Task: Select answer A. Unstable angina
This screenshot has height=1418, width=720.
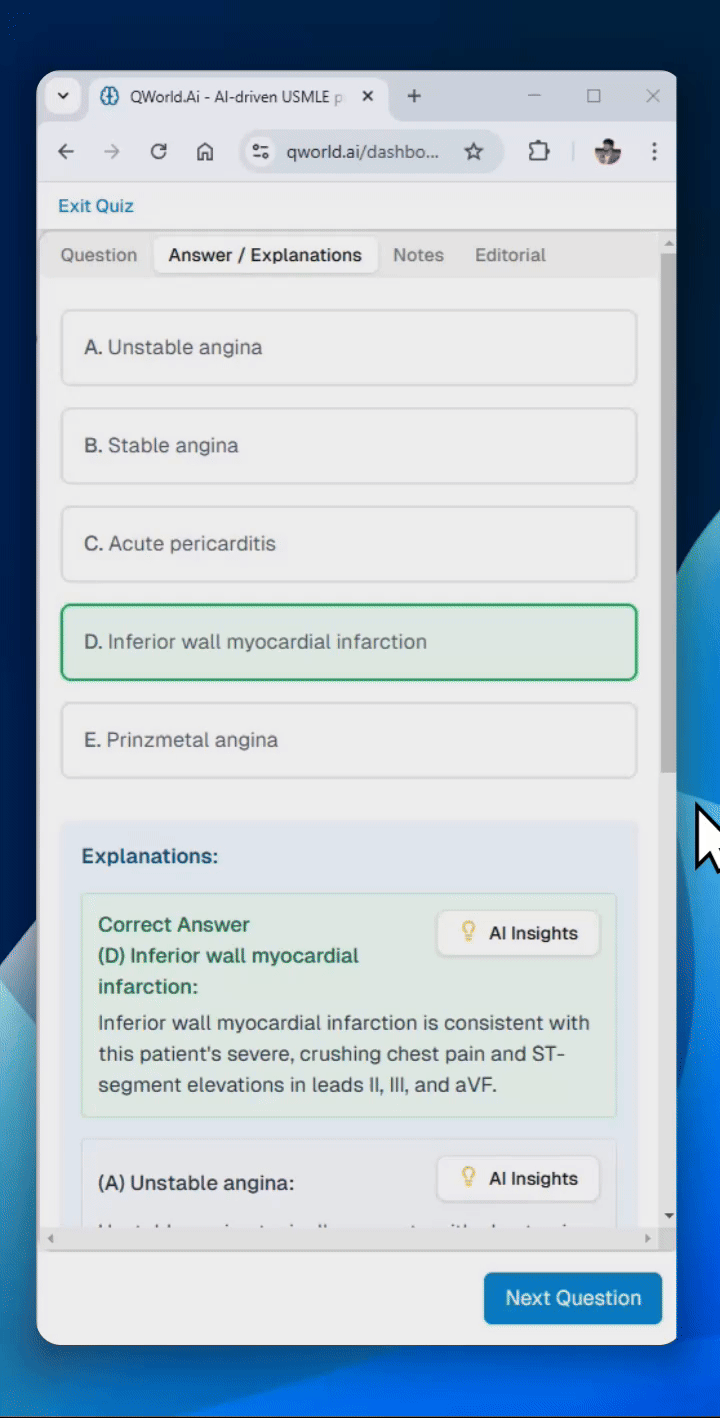Action: 349,348
